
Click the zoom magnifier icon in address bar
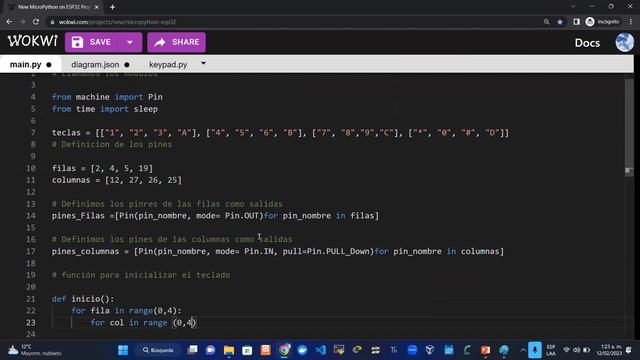point(546,22)
